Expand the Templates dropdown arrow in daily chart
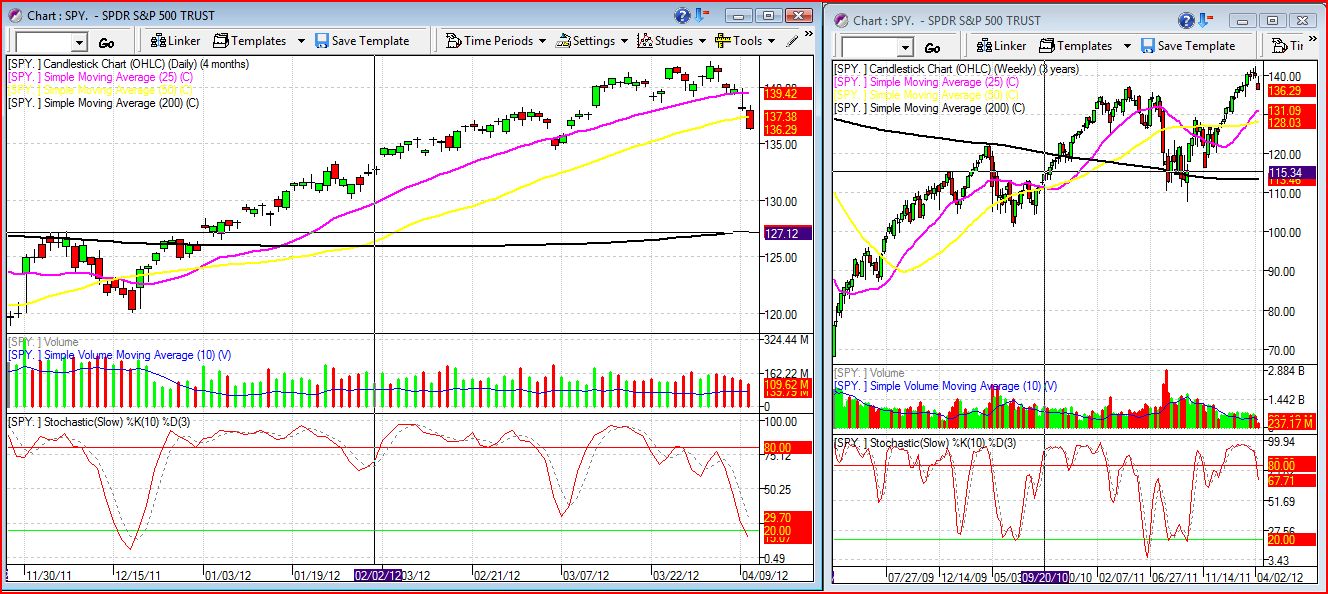 coord(300,41)
